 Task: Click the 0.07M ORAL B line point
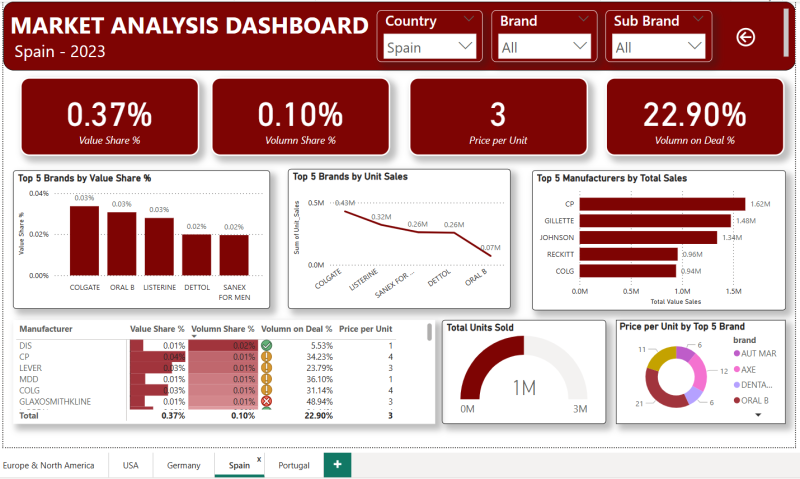click(490, 256)
